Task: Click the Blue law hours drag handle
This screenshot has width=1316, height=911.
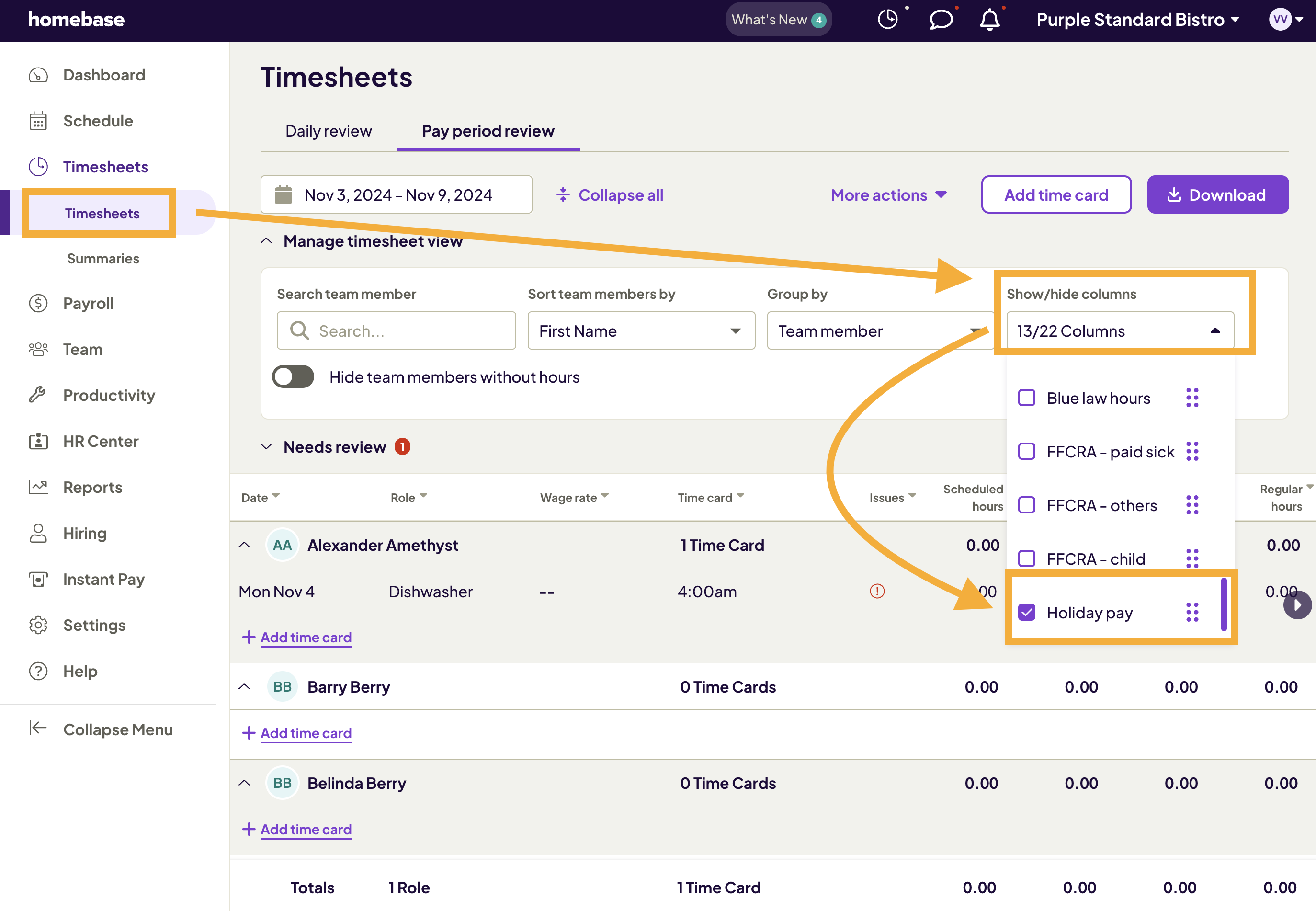Action: point(1192,398)
